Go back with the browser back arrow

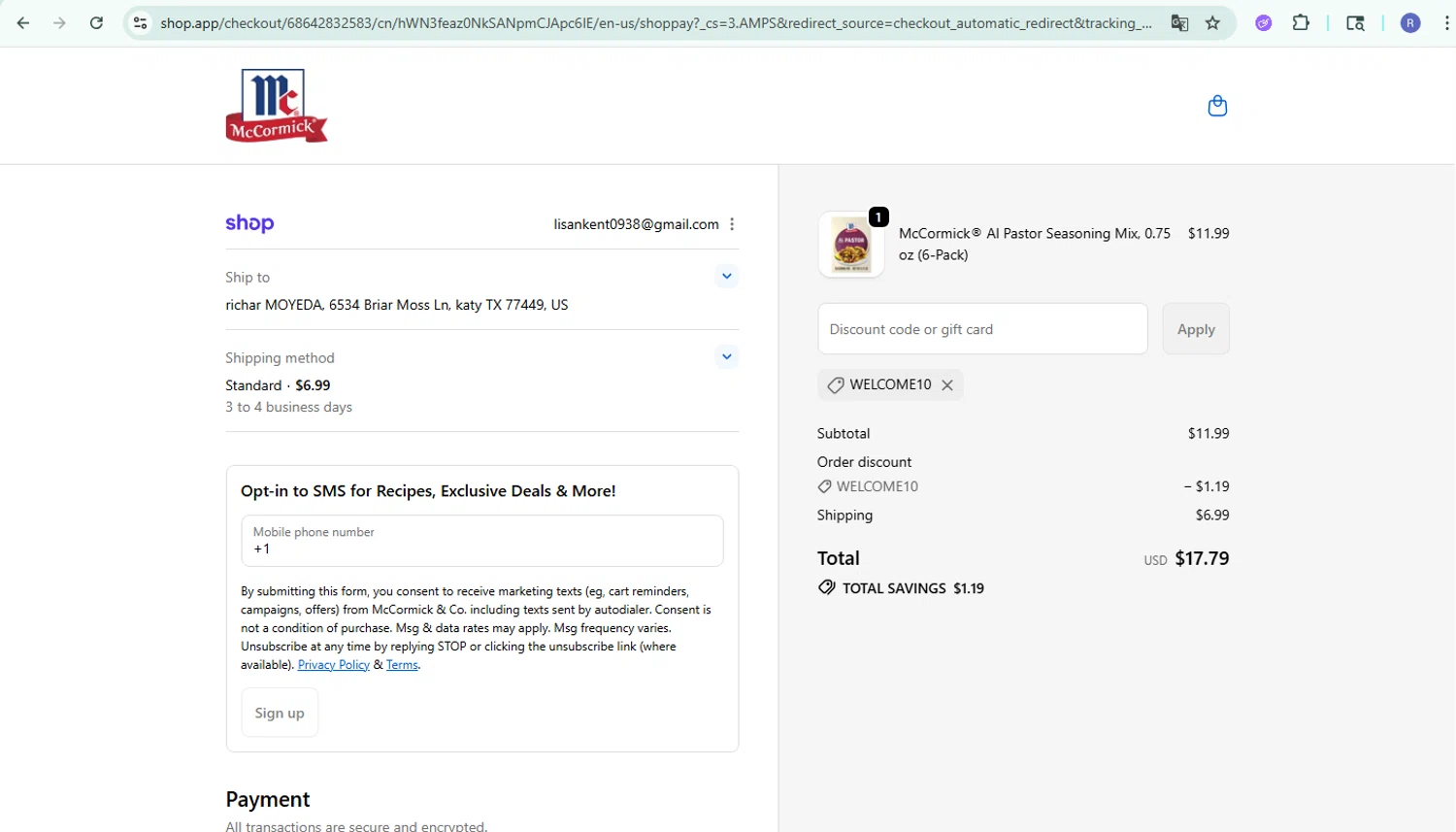coord(23,23)
